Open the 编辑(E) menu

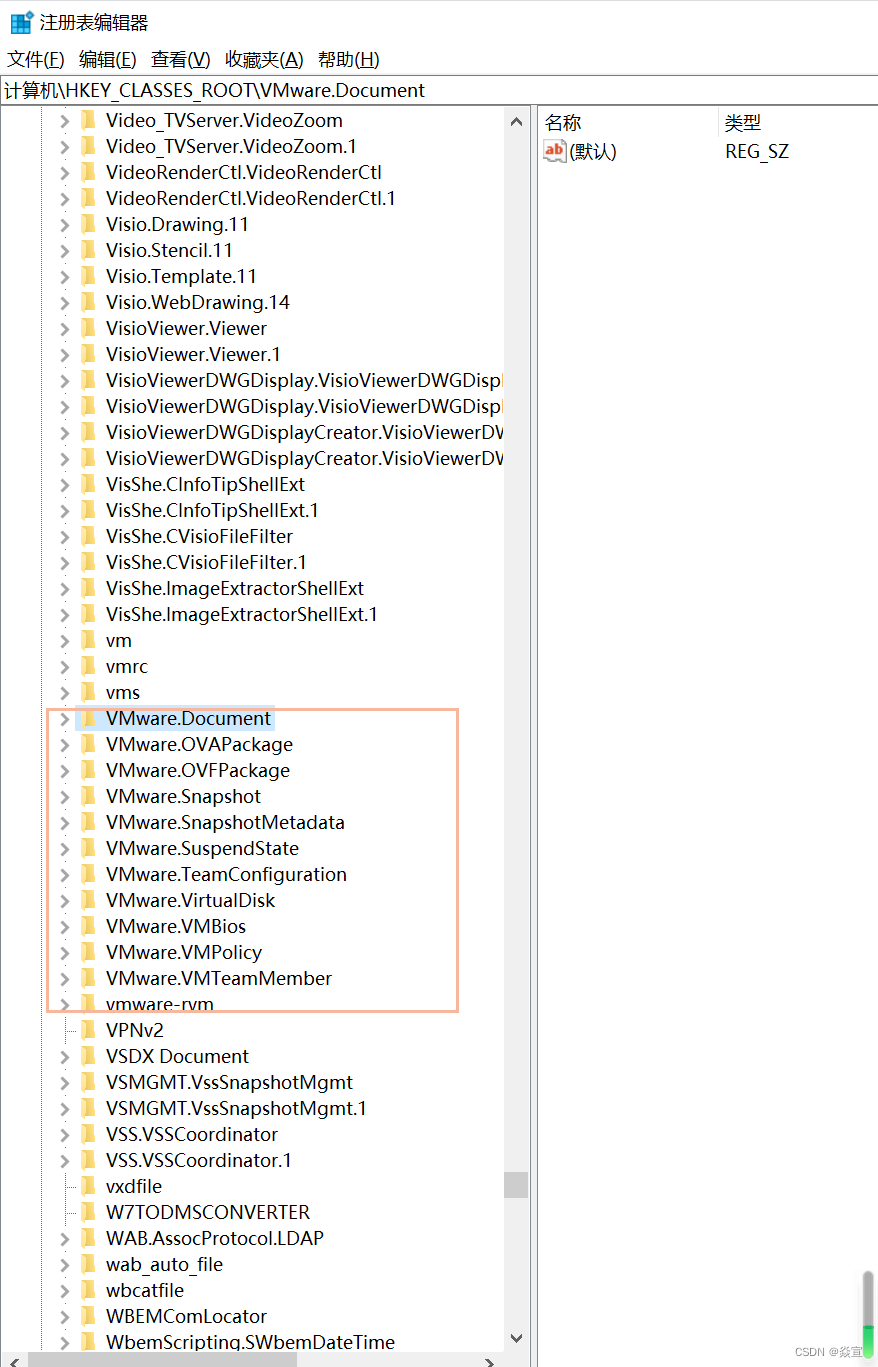[108, 60]
